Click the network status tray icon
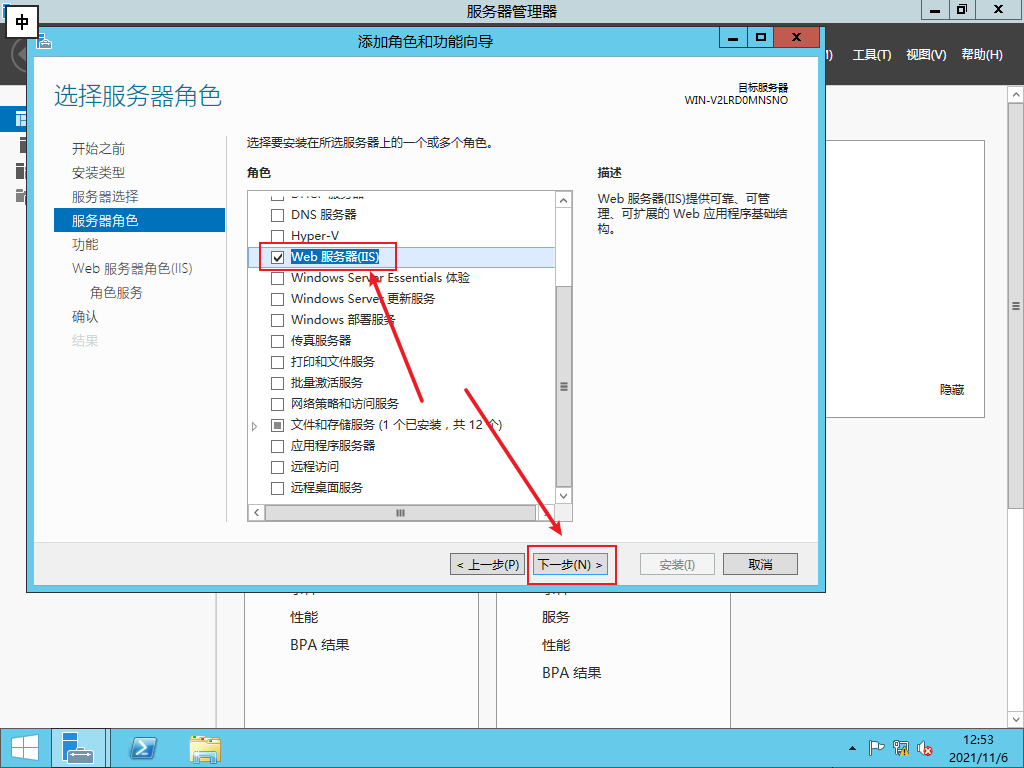Image resolution: width=1024 pixels, height=768 pixels. click(901, 748)
